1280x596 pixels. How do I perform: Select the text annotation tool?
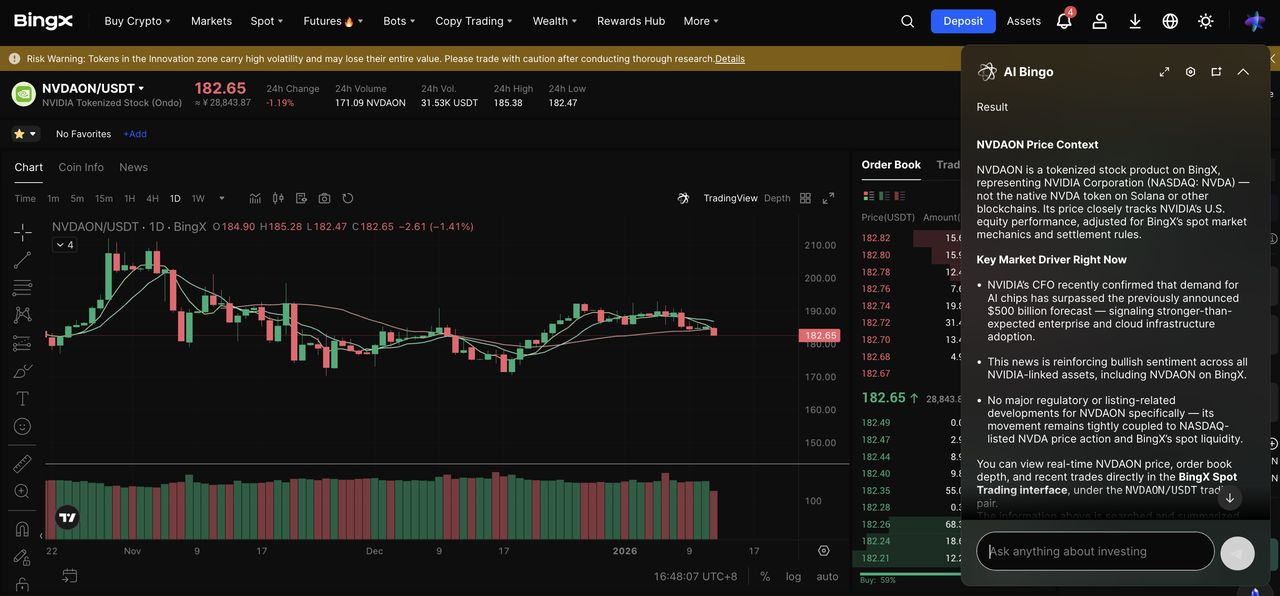click(x=22, y=399)
